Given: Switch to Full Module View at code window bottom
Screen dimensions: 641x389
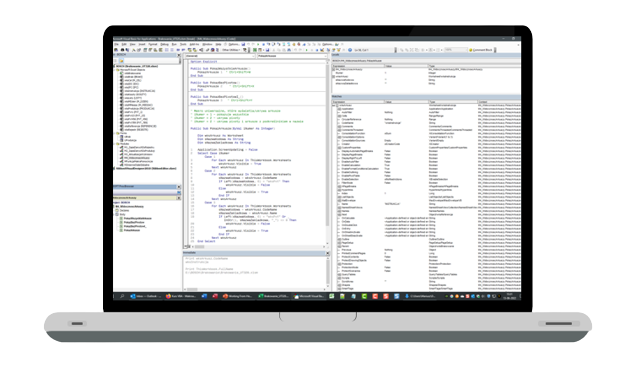Looking at the screenshot, I should (x=189, y=247).
